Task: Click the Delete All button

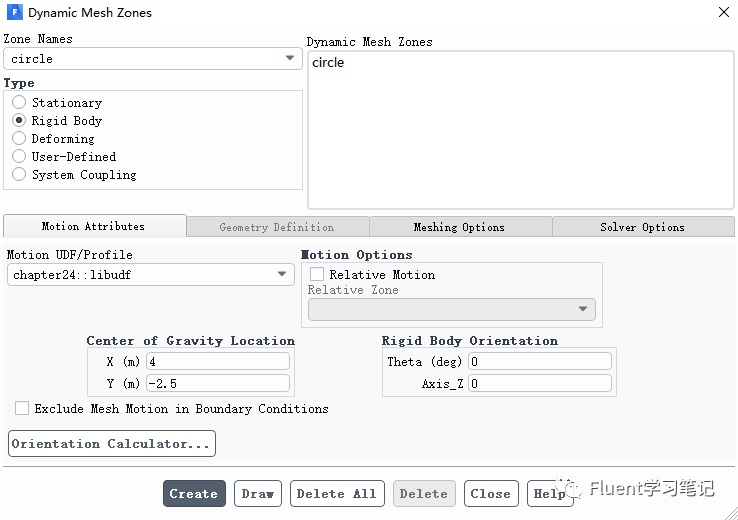Action: tap(337, 494)
